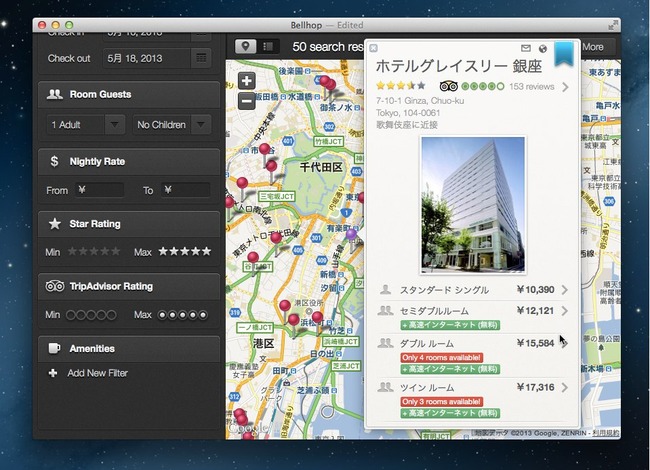Select the ¥17,316 twin room row
The image size is (650, 470).
(x=473, y=399)
